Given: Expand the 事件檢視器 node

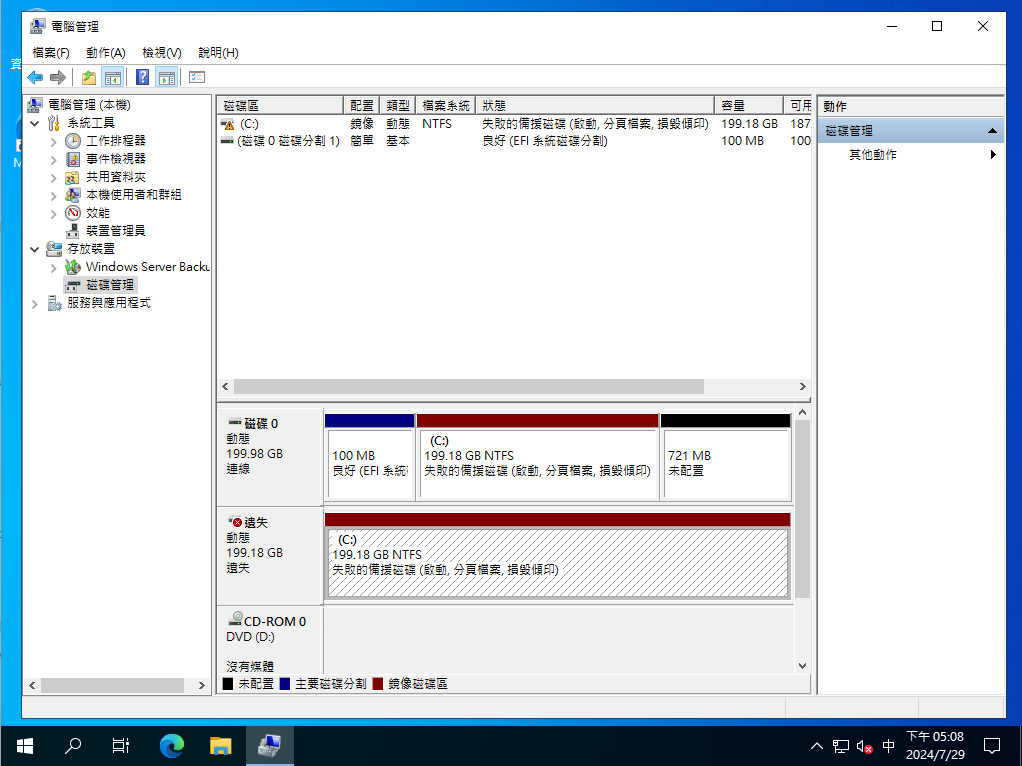Looking at the screenshot, I should (53, 159).
